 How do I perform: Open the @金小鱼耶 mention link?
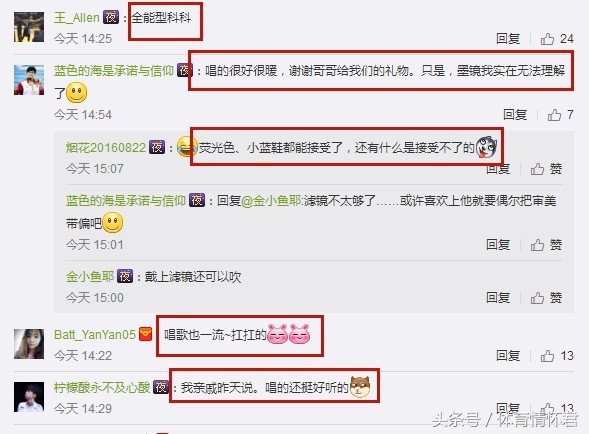271,201
